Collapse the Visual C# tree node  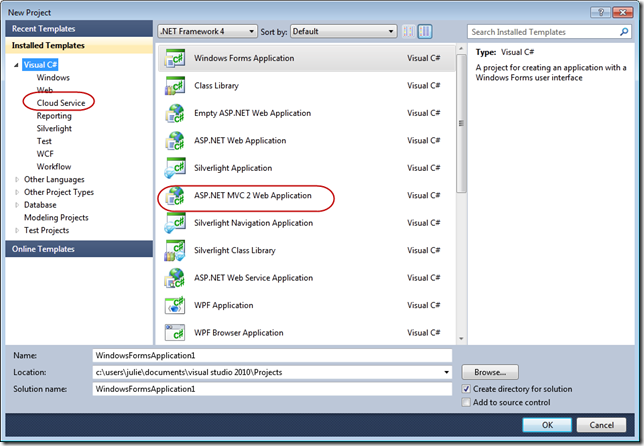[x=16, y=65]
